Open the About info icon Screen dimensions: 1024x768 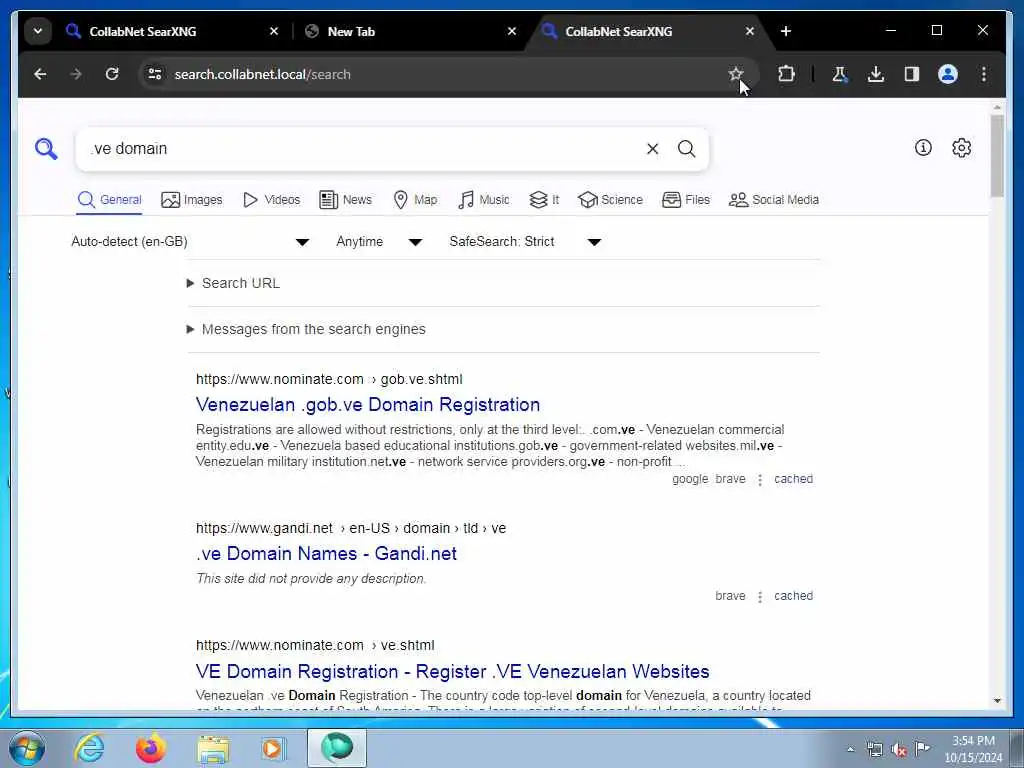point(923,148)
